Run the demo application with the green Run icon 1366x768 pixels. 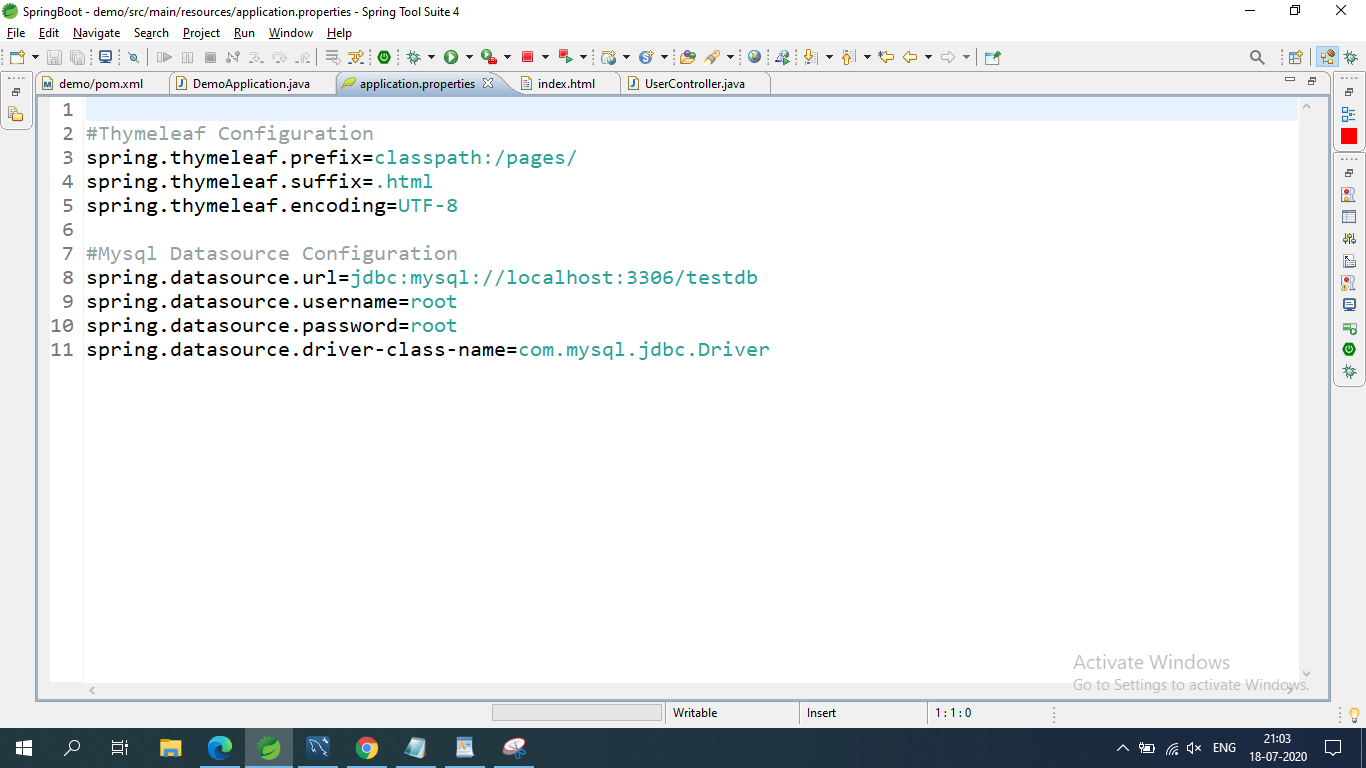point(451,57)
